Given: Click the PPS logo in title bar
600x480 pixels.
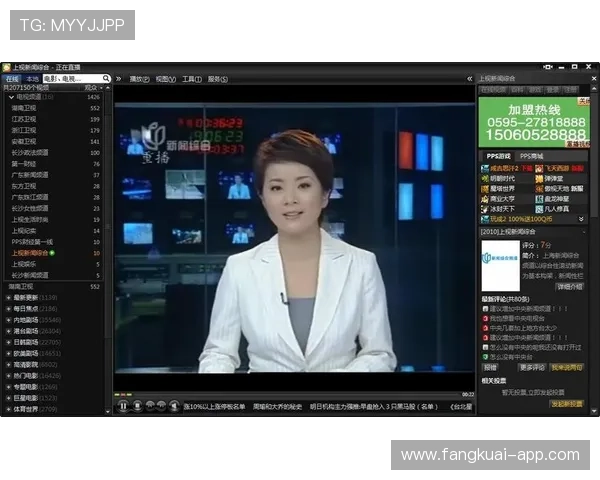Looking at the screenshot, I should (6, 68).
